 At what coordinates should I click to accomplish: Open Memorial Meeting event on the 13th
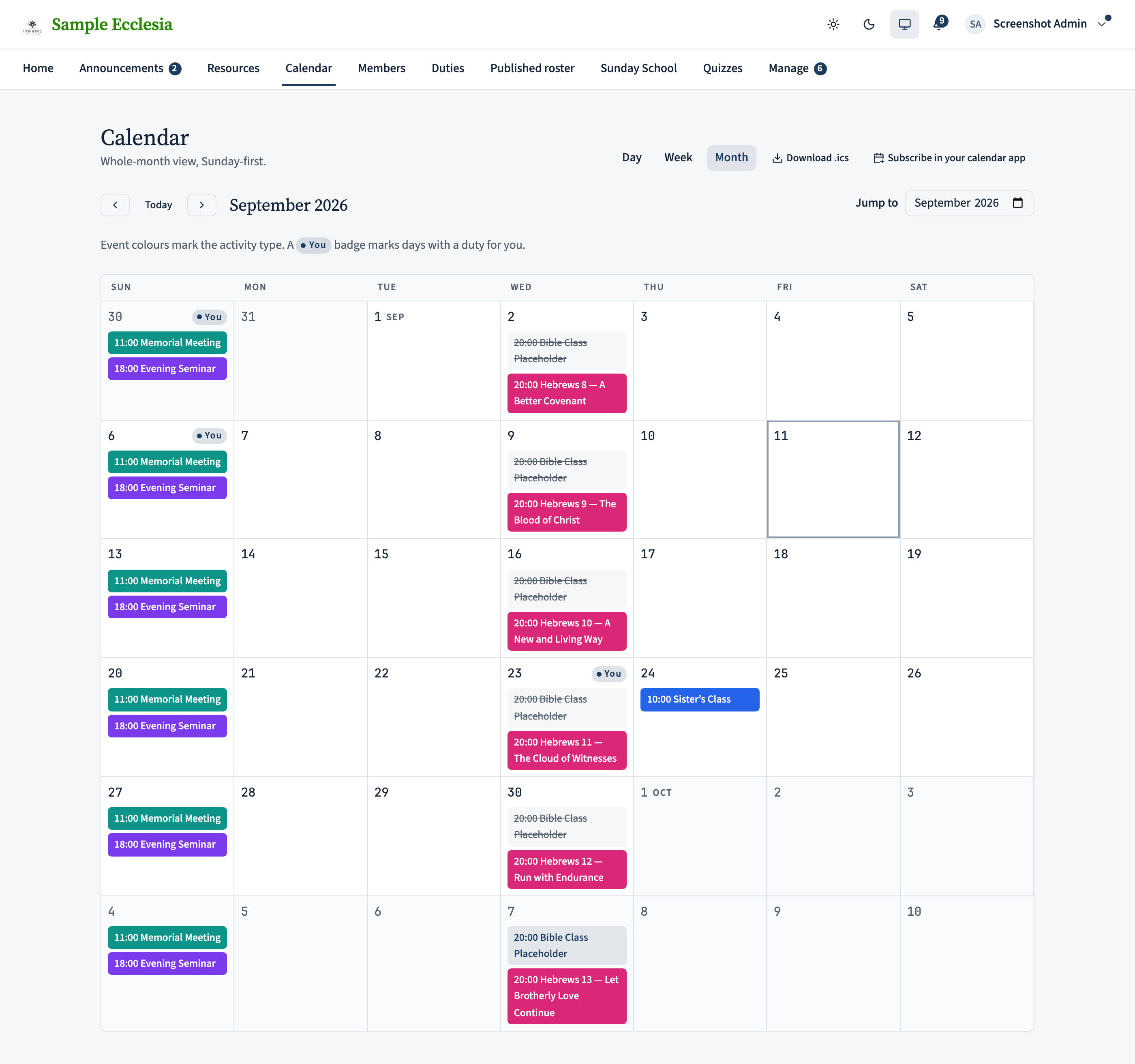167,581
